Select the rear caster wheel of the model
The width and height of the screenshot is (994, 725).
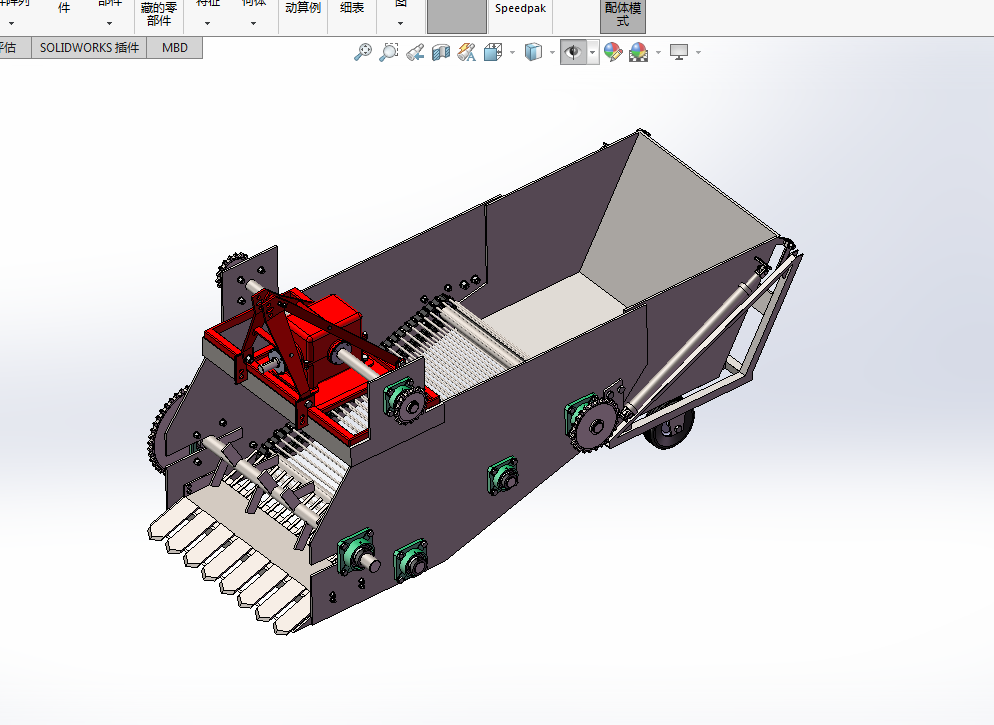[x=668, y=428]
